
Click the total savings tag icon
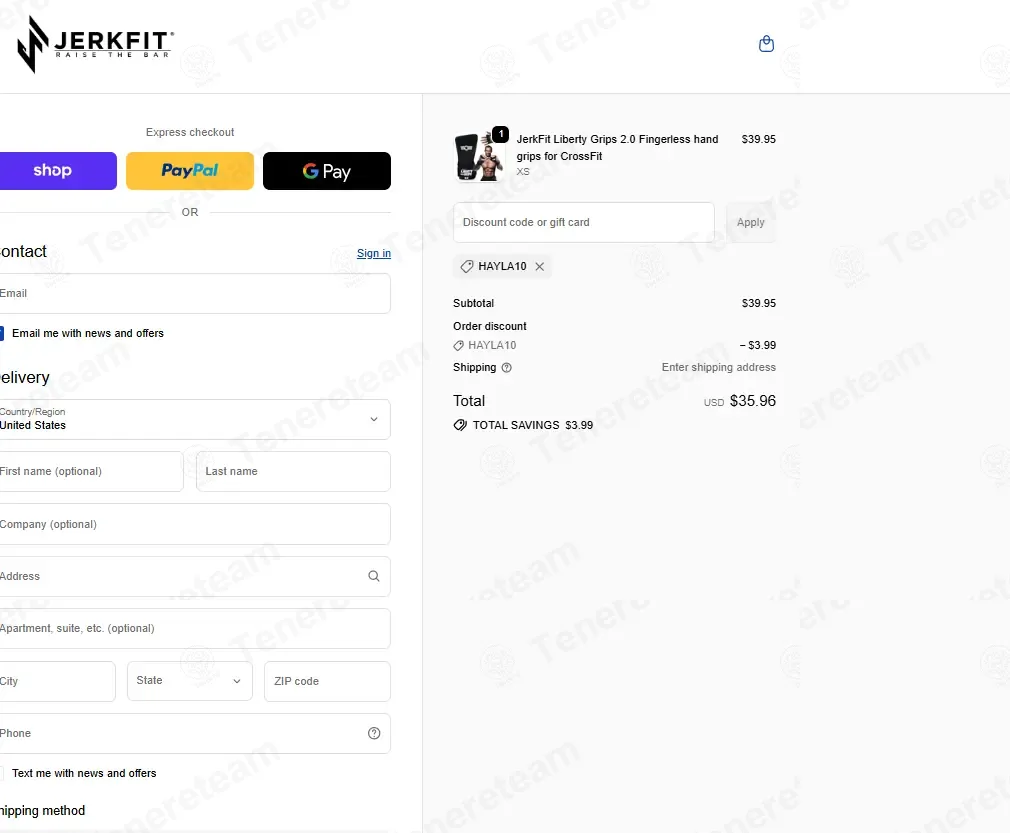coord(460,425)
